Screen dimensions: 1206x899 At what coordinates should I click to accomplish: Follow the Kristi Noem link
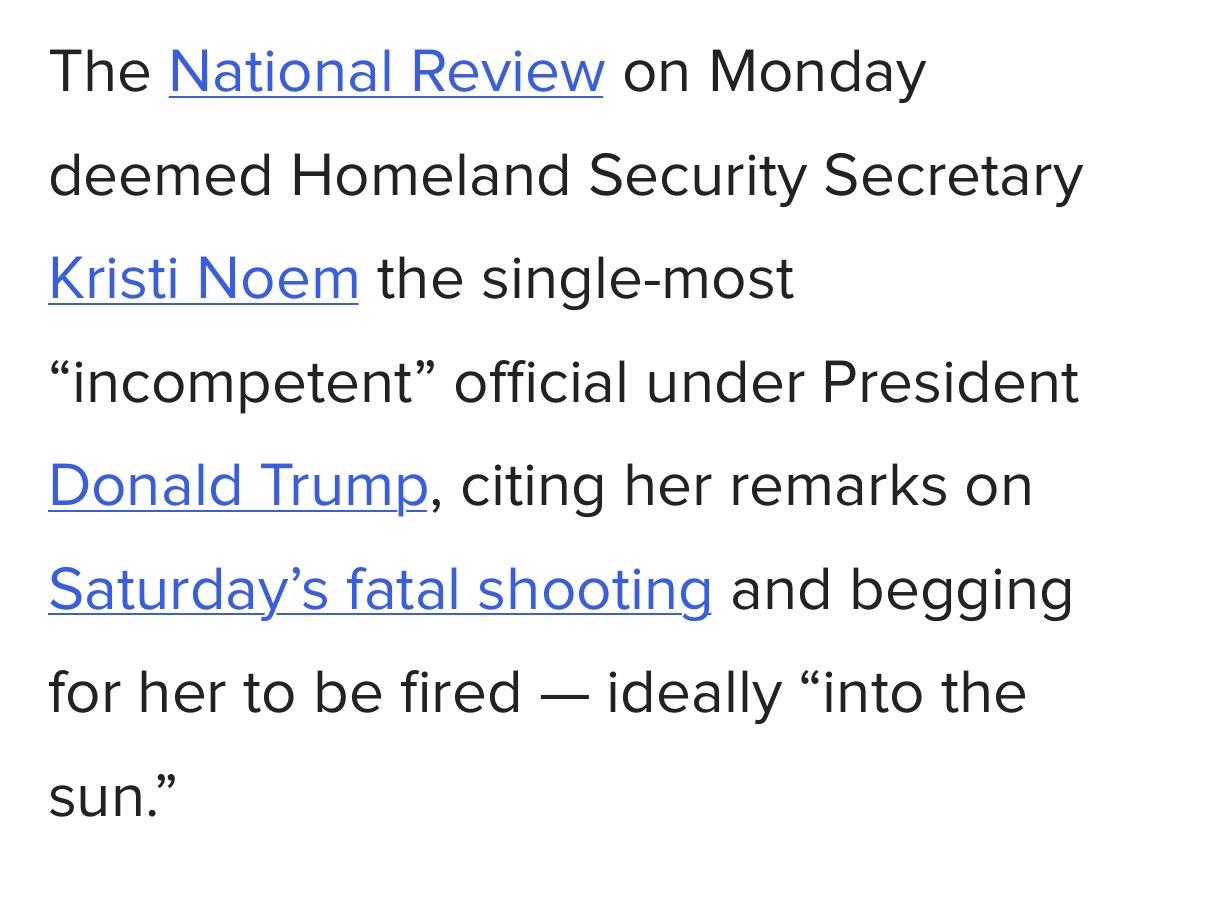click(x=203, y=279)
